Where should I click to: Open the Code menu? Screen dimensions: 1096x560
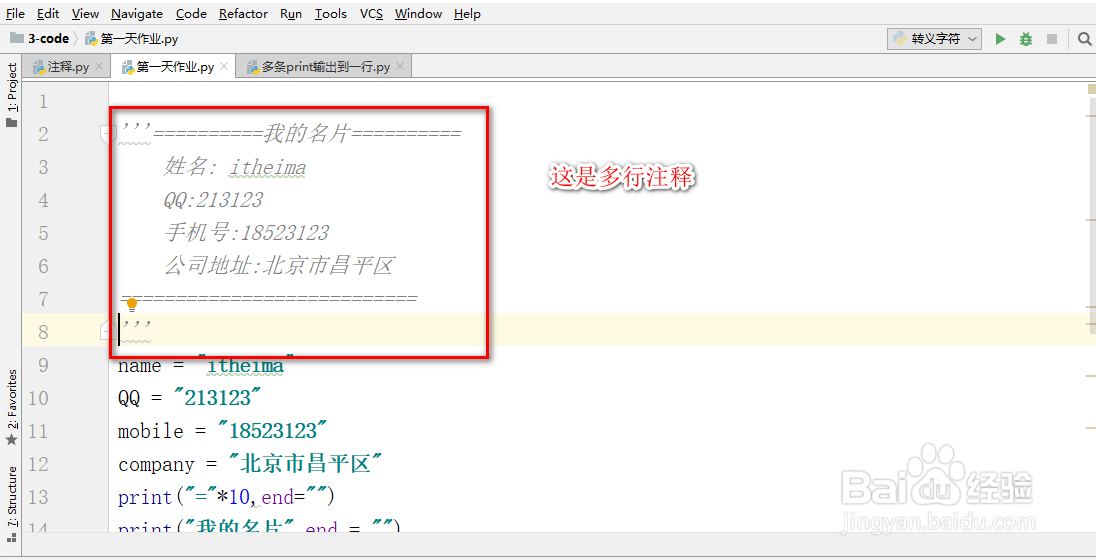click(191, 13)
